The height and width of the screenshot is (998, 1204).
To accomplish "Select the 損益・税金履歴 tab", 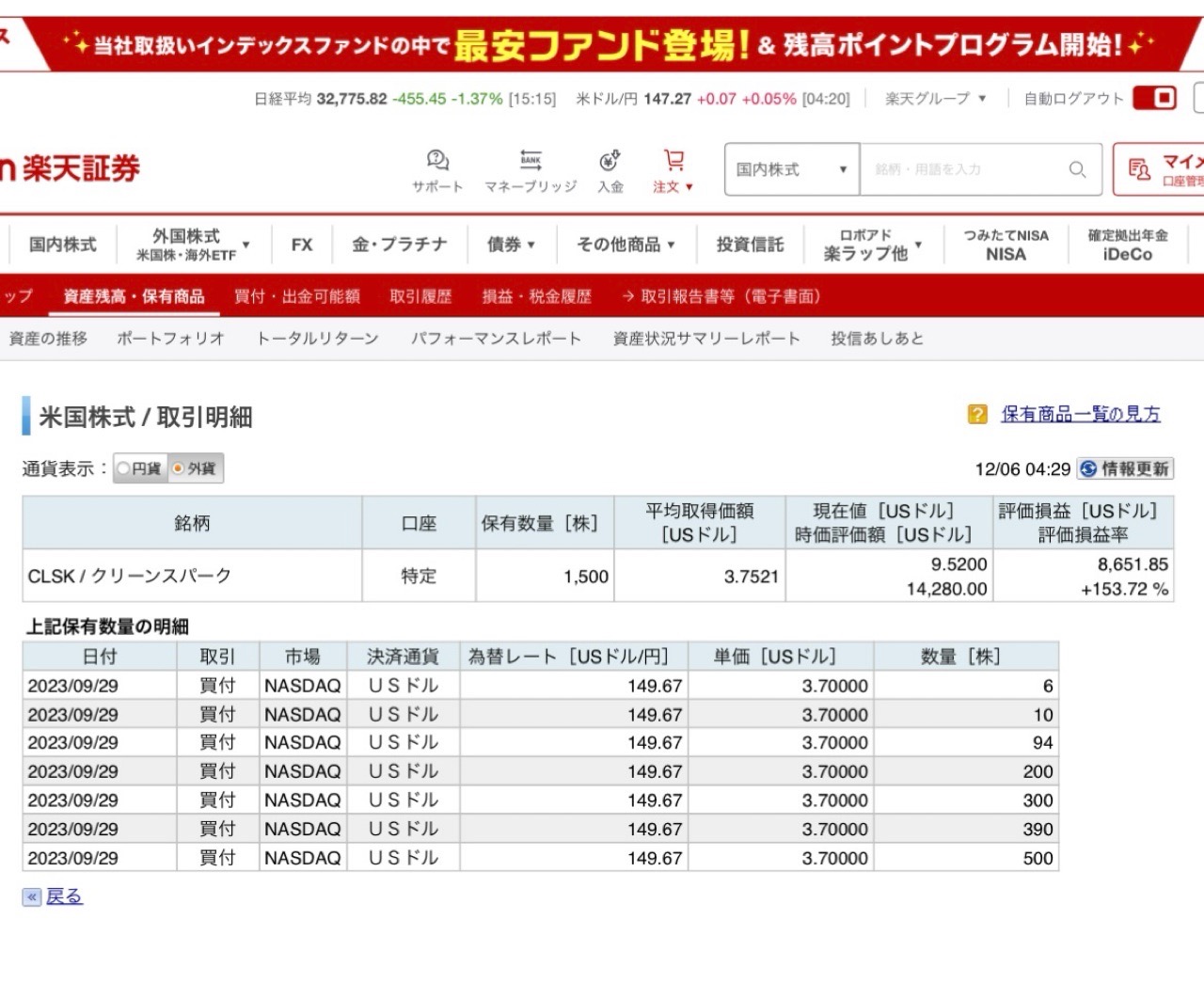I will 537,296.
